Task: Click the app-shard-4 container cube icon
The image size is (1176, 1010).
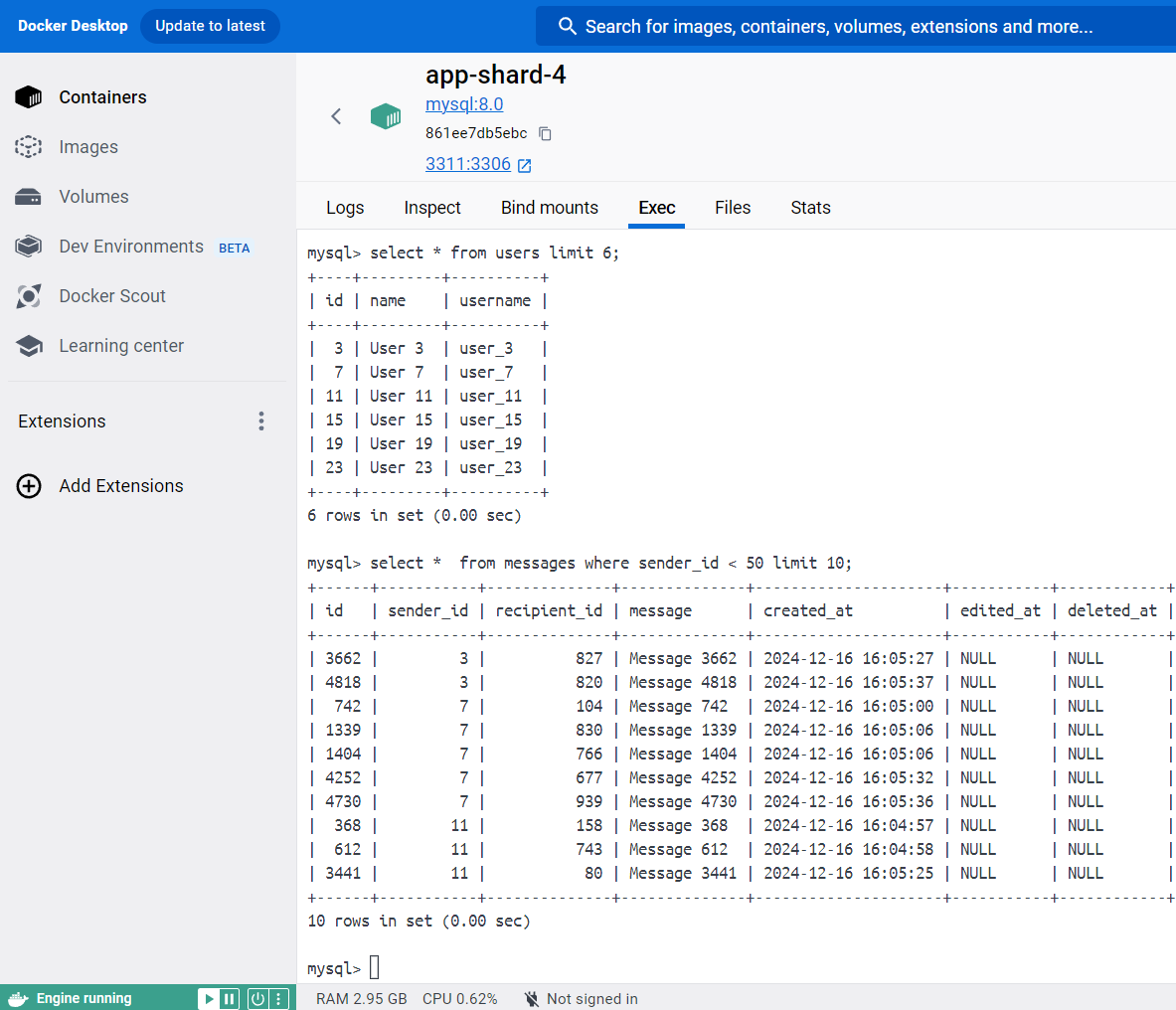Action: tap(386, 116)
